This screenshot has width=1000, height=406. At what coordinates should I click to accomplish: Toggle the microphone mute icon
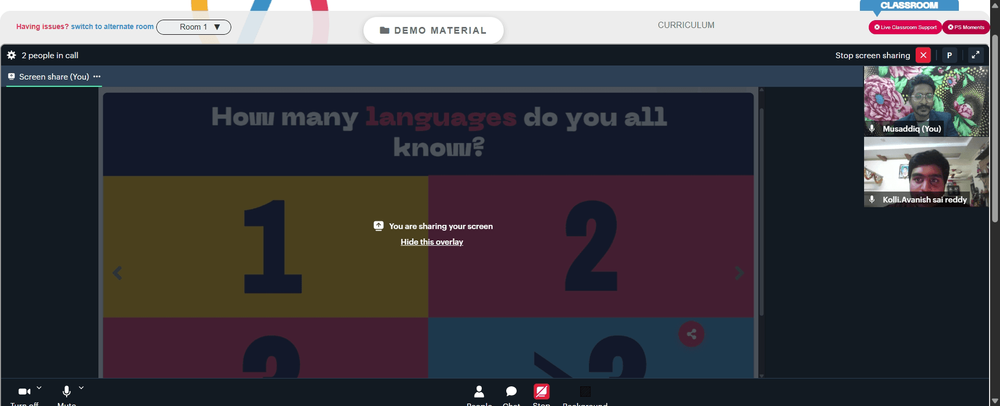point(66,391)
